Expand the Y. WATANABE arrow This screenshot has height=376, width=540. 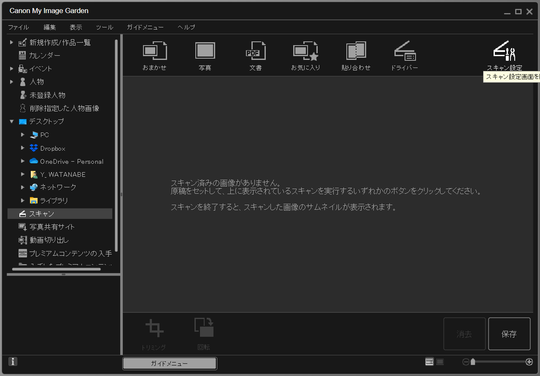point(22,174)
